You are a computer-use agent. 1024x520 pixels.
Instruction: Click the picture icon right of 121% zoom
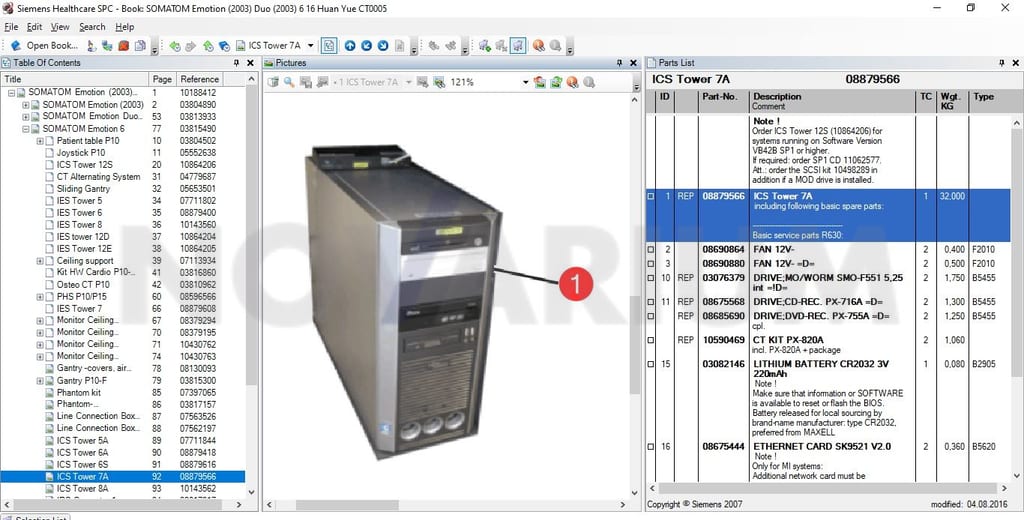click(539, 82)
